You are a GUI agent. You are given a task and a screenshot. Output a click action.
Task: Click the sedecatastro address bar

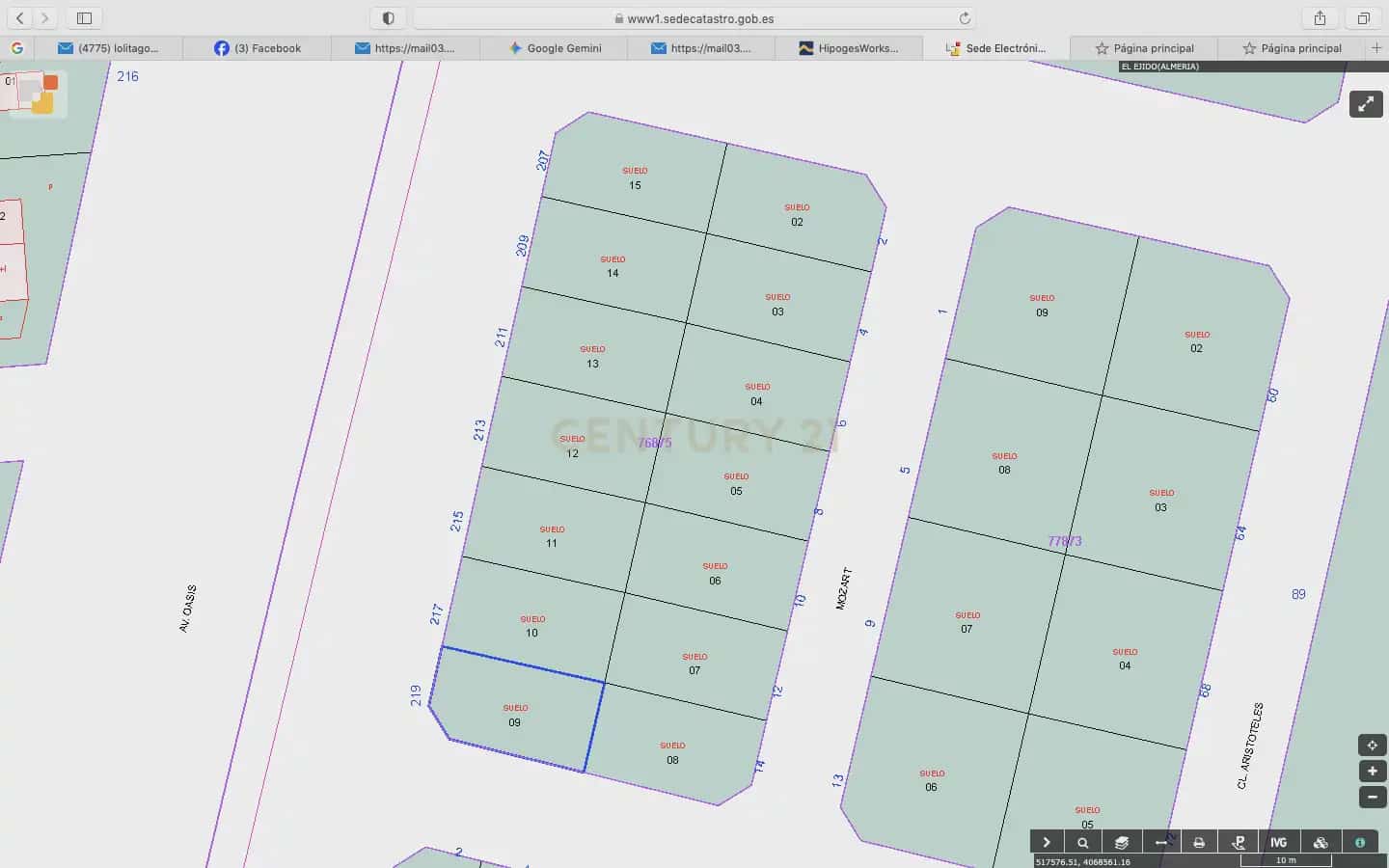click(694, 18)
